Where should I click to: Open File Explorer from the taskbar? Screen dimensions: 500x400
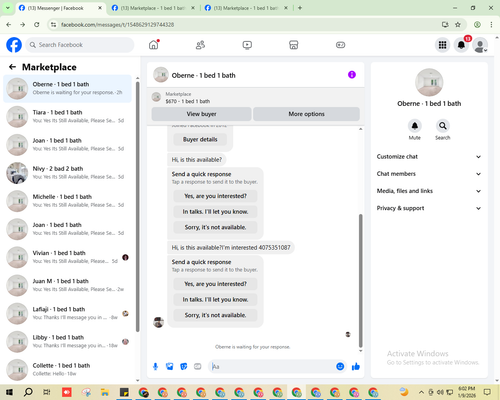pyautogui.click(x=105, y=392)
